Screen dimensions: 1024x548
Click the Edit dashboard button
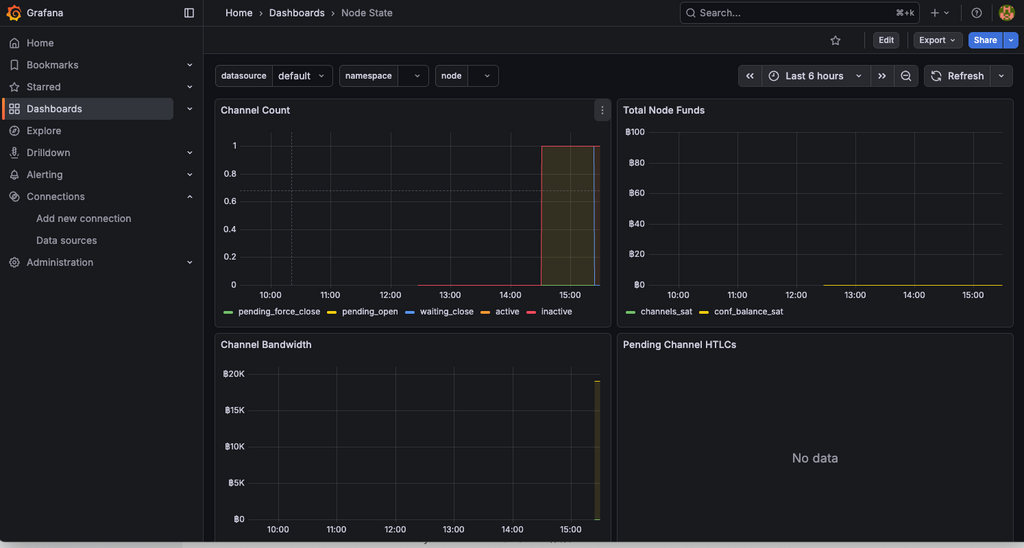pyautogui.click(x=886, y=40)
